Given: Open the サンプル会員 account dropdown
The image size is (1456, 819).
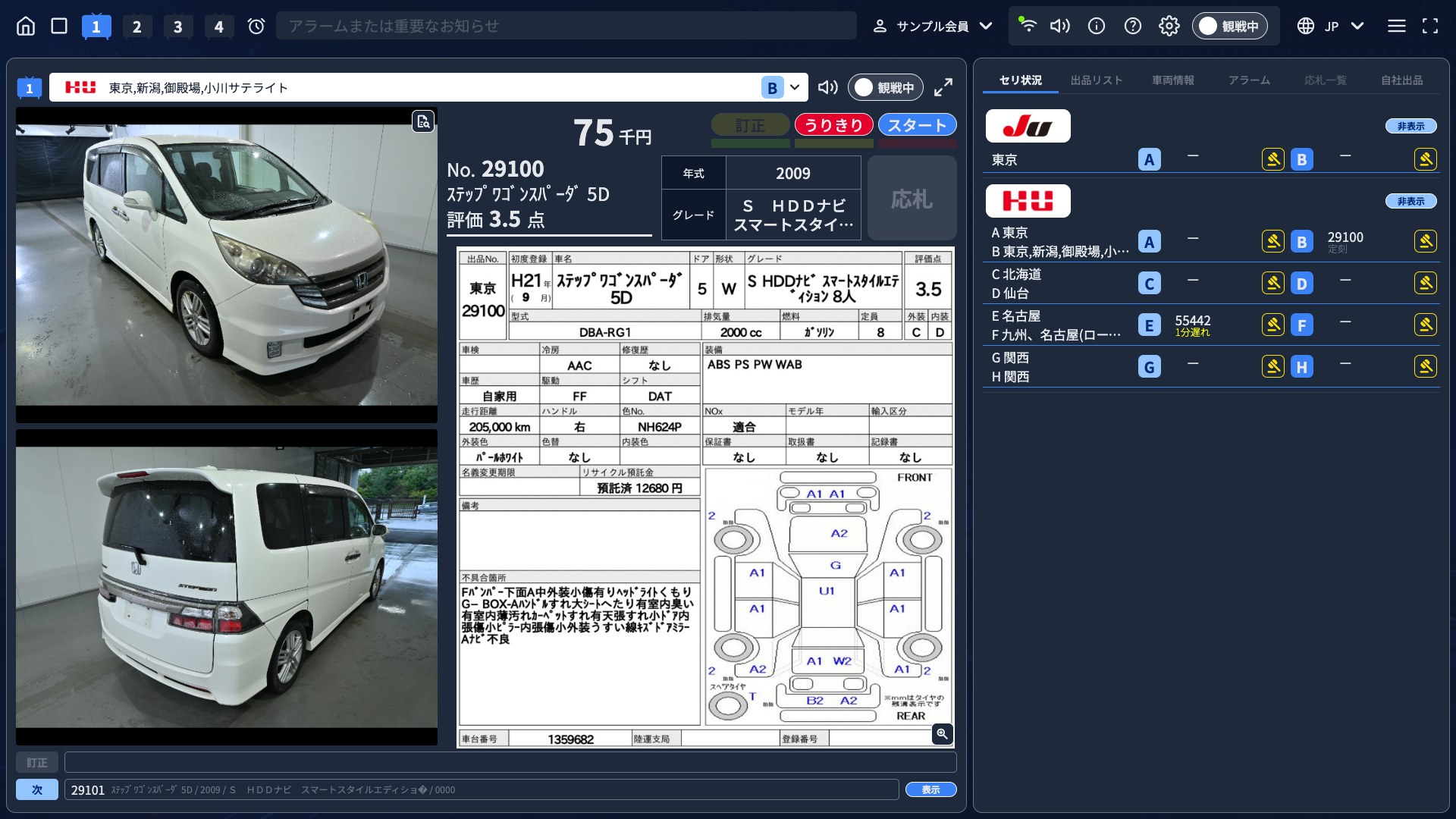Looking at the screenshot, I should (932, 27).
